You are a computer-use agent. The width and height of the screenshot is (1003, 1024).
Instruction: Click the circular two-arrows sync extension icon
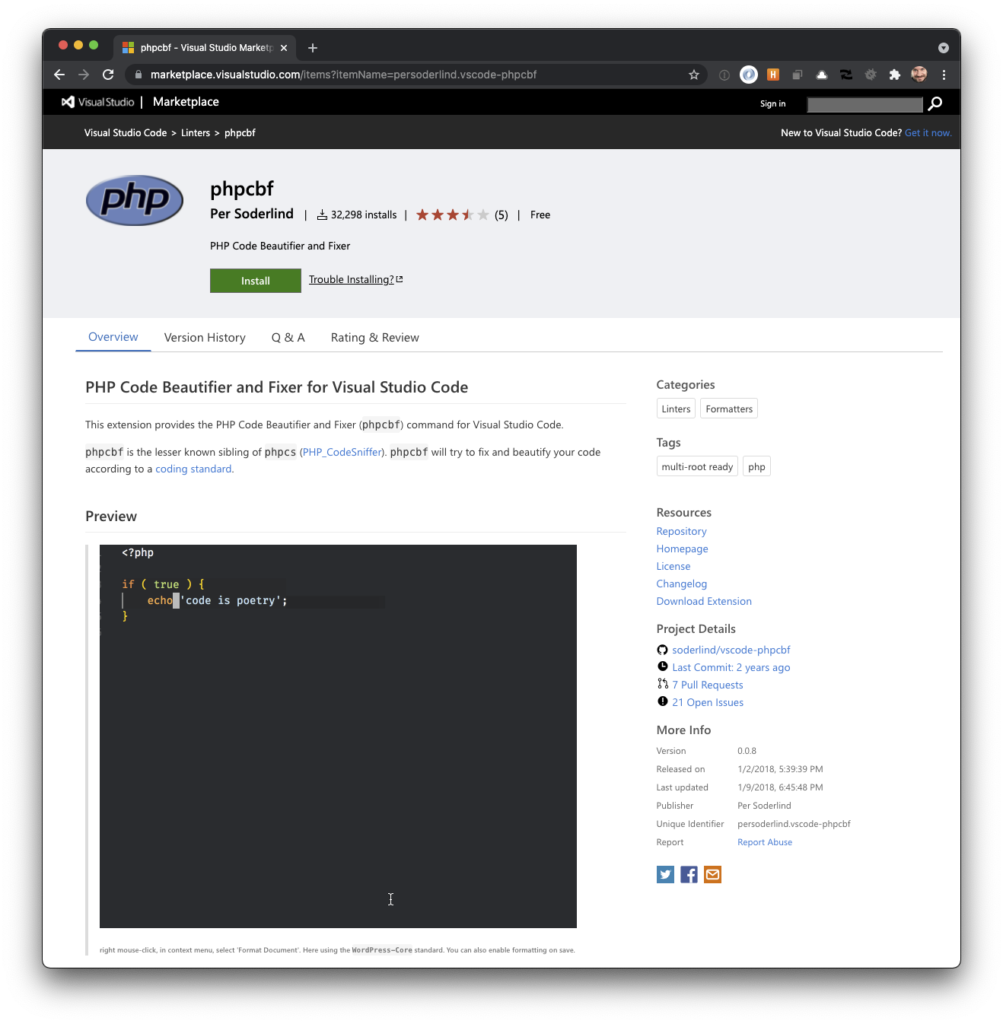coord(846,74)
